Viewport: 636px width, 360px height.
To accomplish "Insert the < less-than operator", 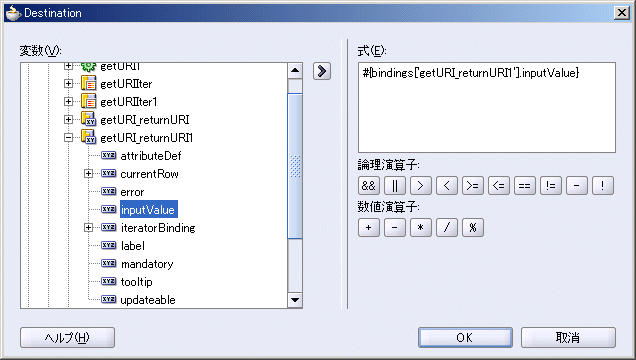I will 447,186.
